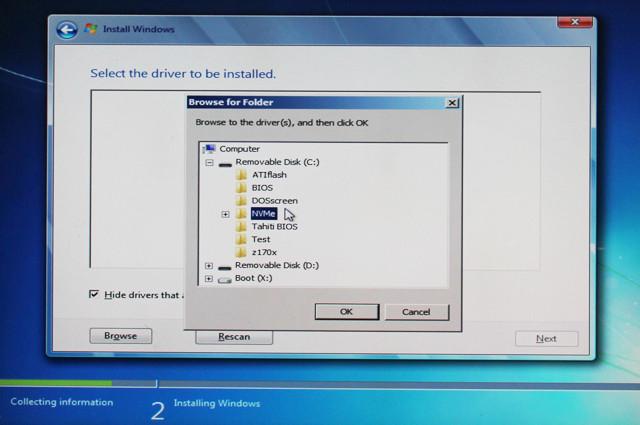
Task: Close the Browse for Folder dialog
Action: pyautogui.click(x=452, y=102)
